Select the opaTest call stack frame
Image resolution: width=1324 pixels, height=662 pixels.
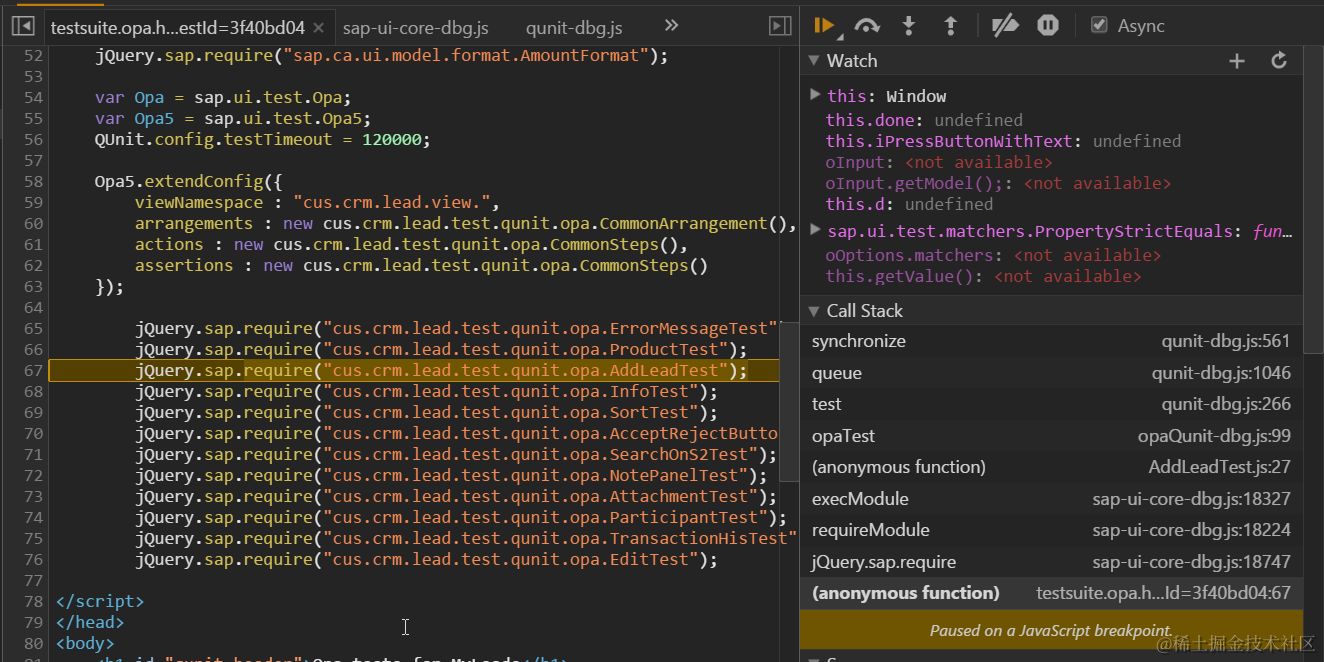tap(1052, 436)
